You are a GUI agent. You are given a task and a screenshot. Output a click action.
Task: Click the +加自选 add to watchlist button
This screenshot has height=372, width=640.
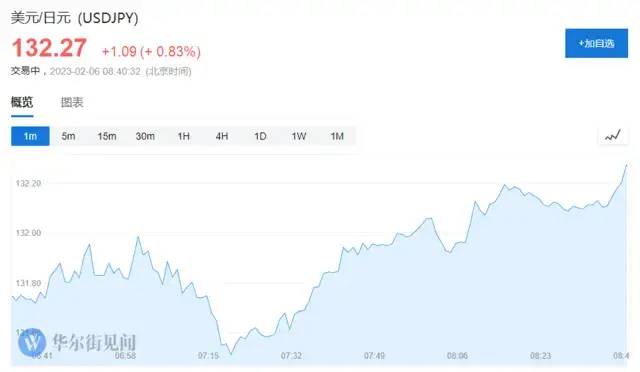[x=596, y=43]
